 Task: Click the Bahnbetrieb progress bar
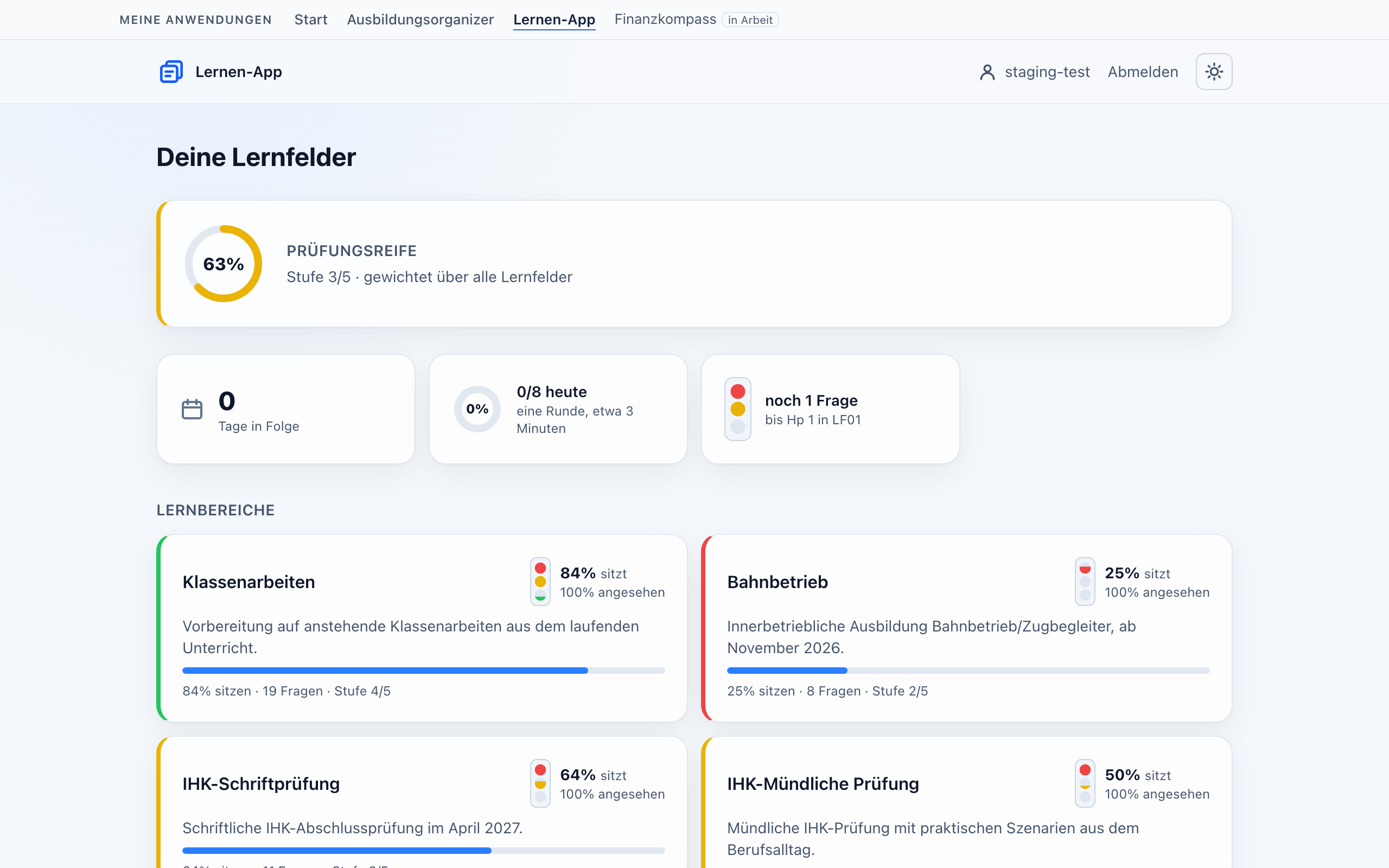(x=969, y=671)
